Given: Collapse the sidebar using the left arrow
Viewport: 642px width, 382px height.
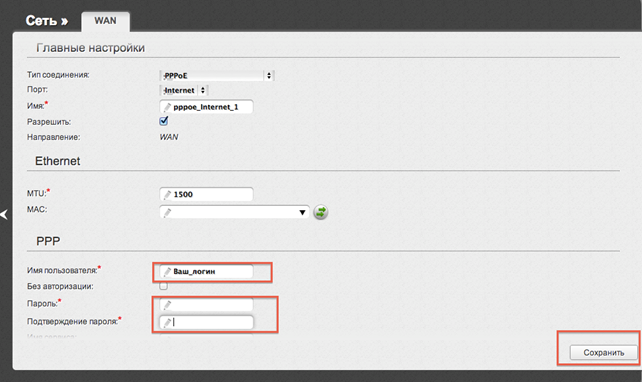Looking at the screenshot, I should [4, 214].
